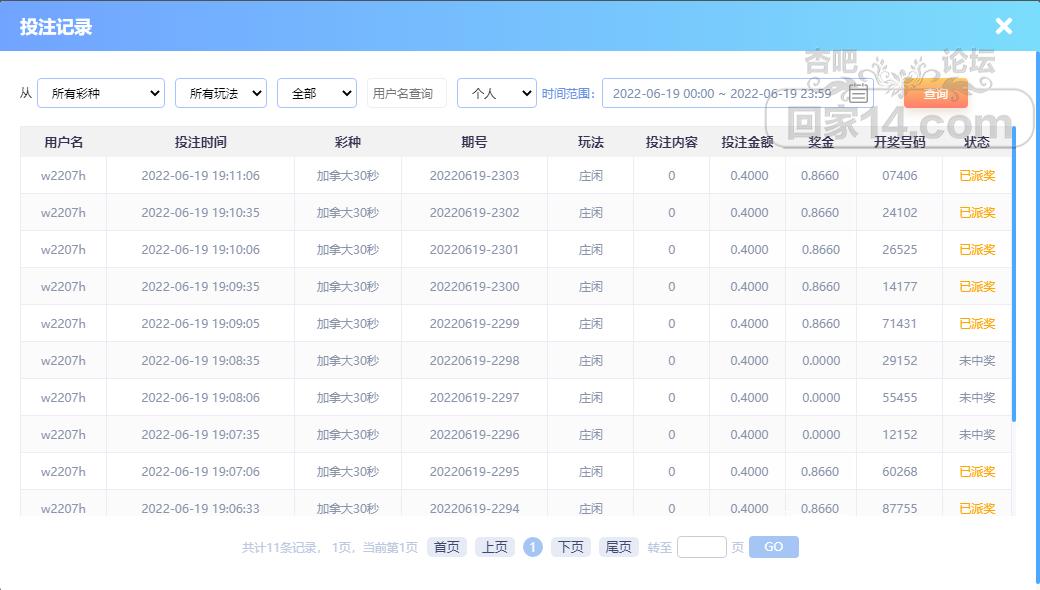
Task: Click the 用户名查询 input field
Action: tap(406, 93)
